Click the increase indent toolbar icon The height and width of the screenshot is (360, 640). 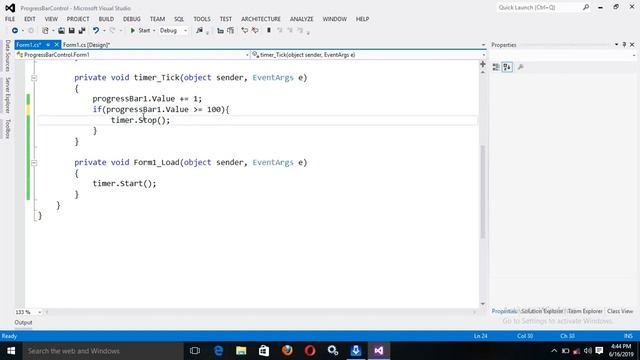click(x=231, y=31)
